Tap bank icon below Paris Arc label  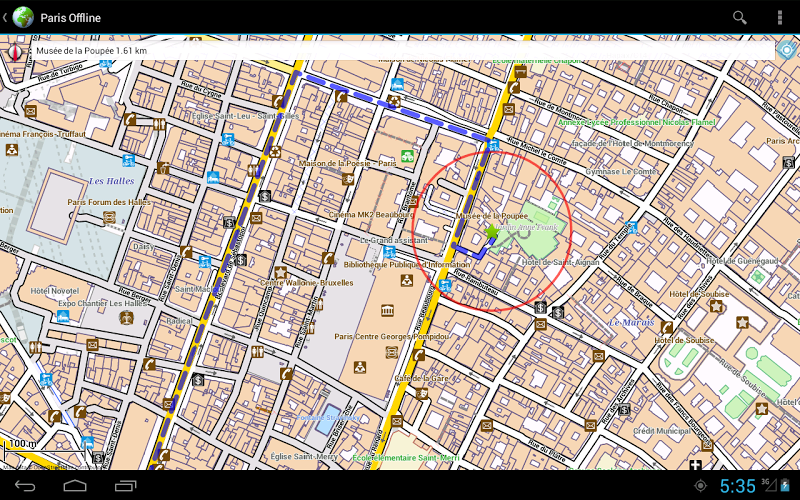click(788, 163)
